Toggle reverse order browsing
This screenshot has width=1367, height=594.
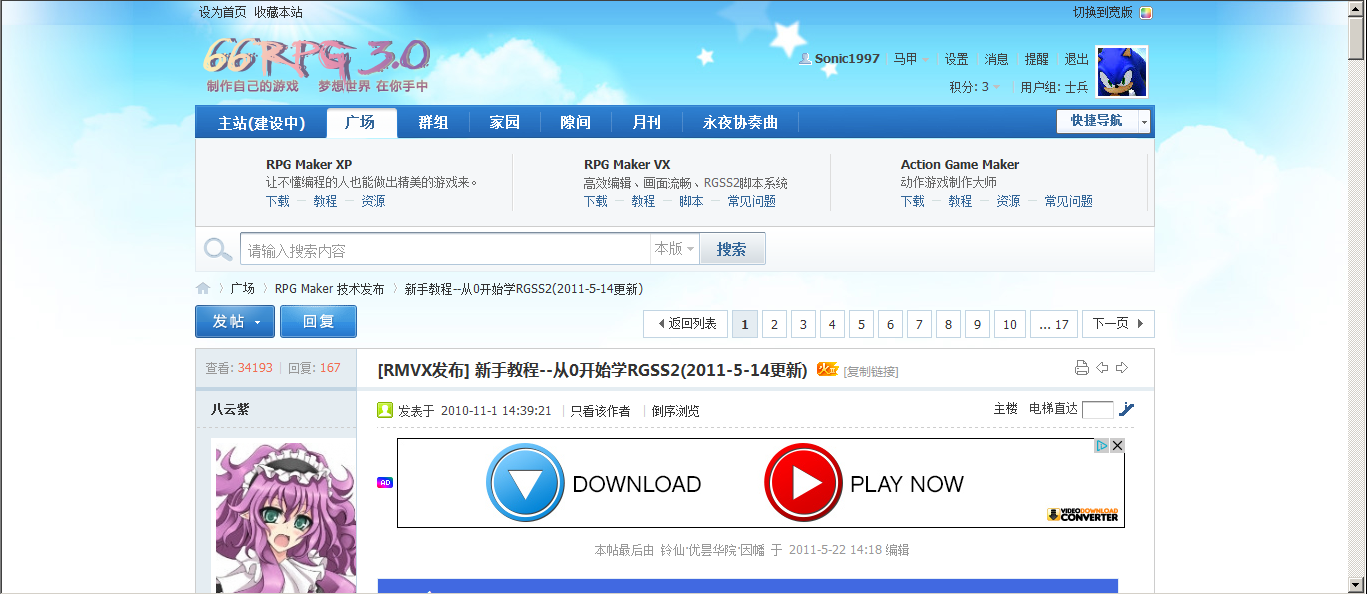click(x=675, y=411)
